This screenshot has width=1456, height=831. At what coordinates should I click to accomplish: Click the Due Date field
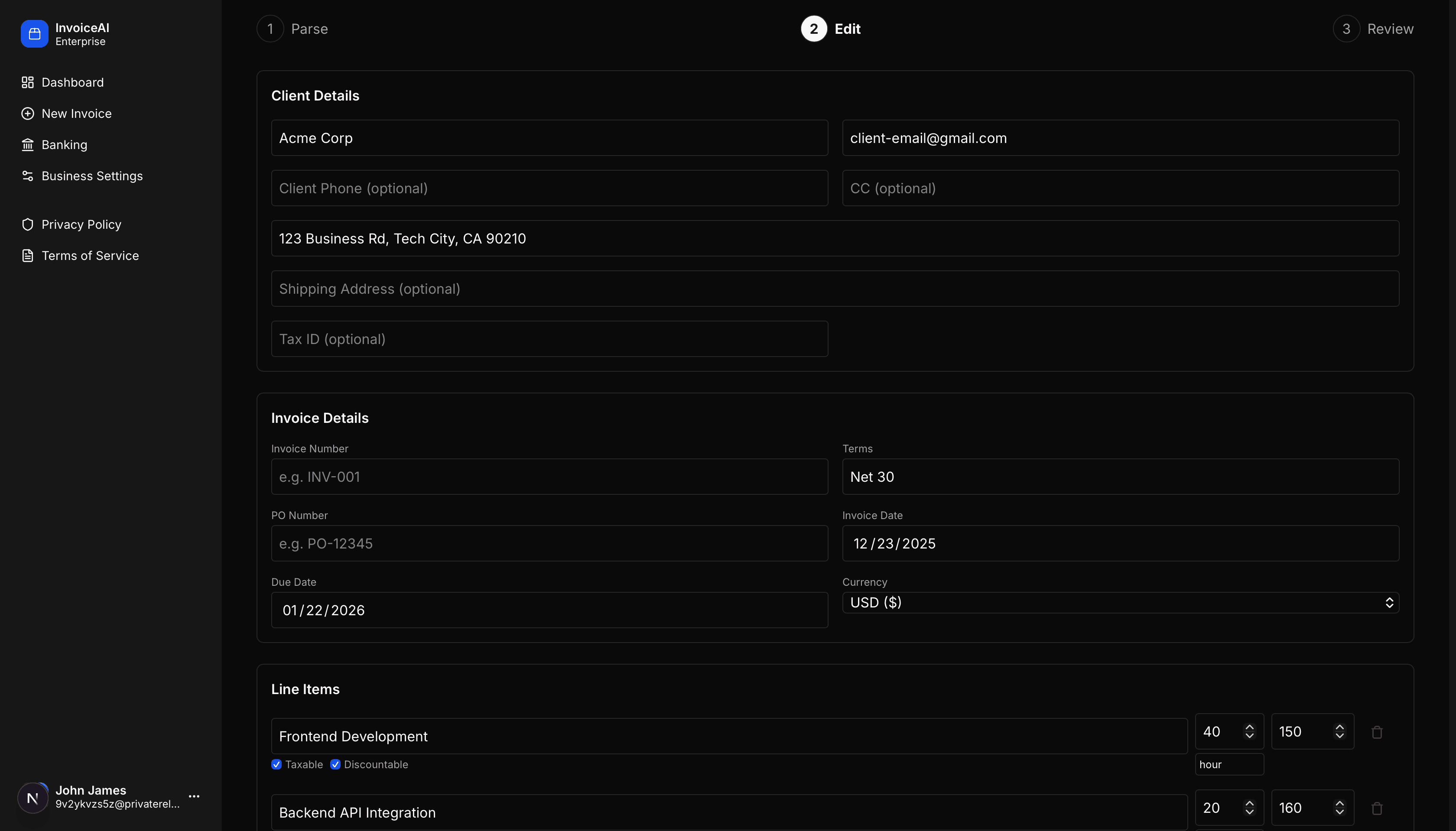(549, 610)
